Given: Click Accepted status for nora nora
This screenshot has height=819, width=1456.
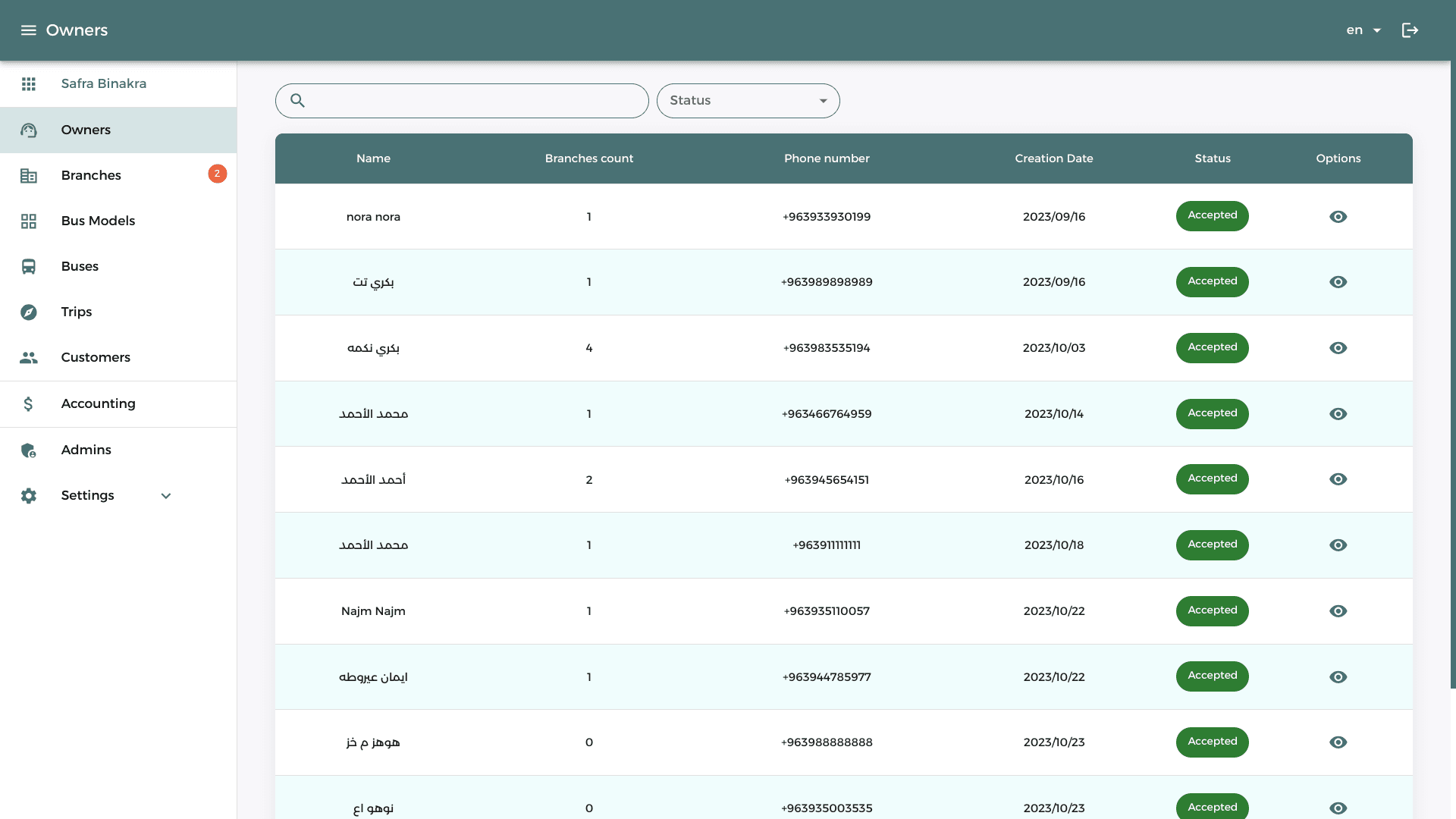Looking at the screenshot, I should 1212,216.
